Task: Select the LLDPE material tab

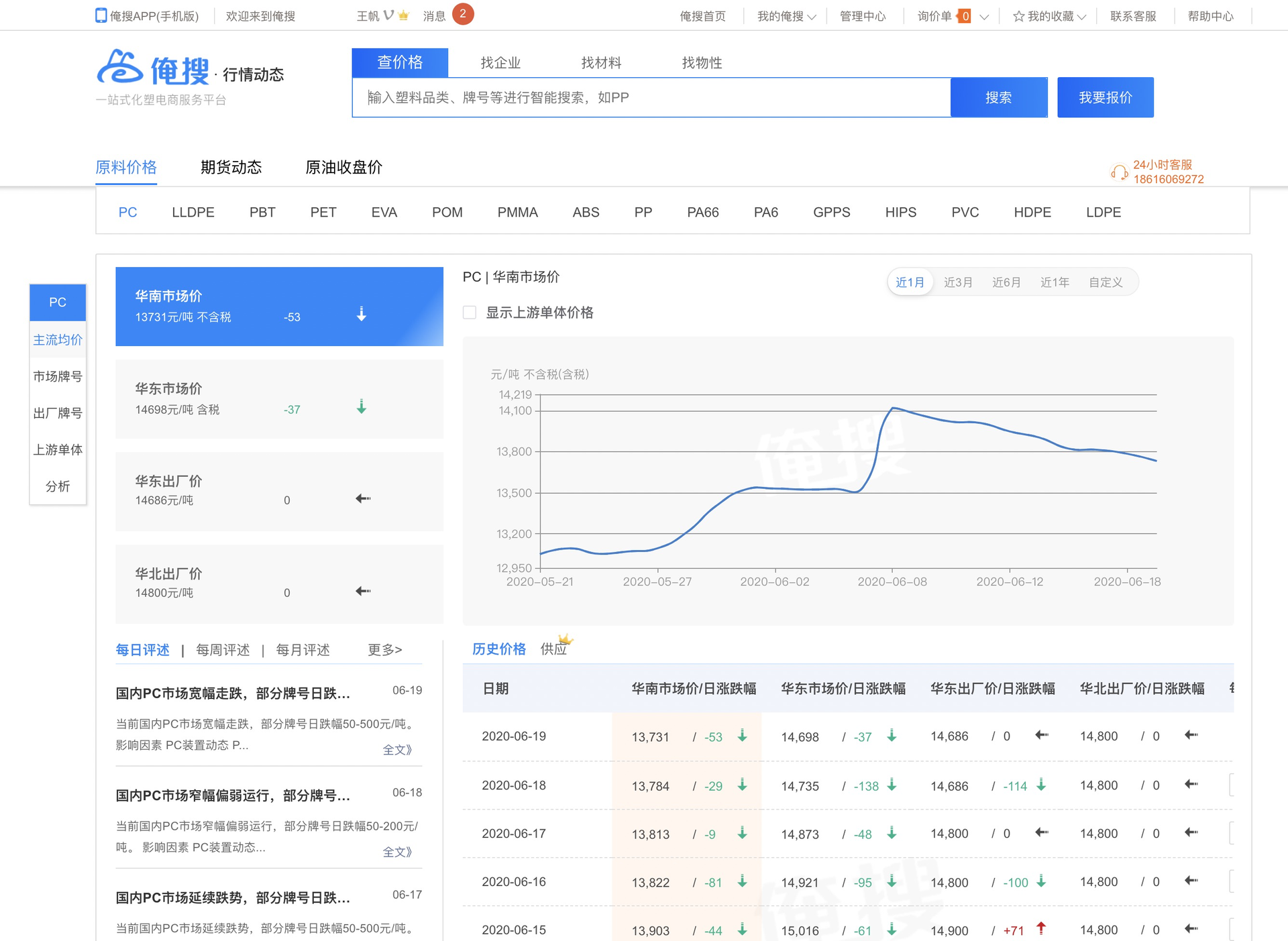Action: coord(193,212)
